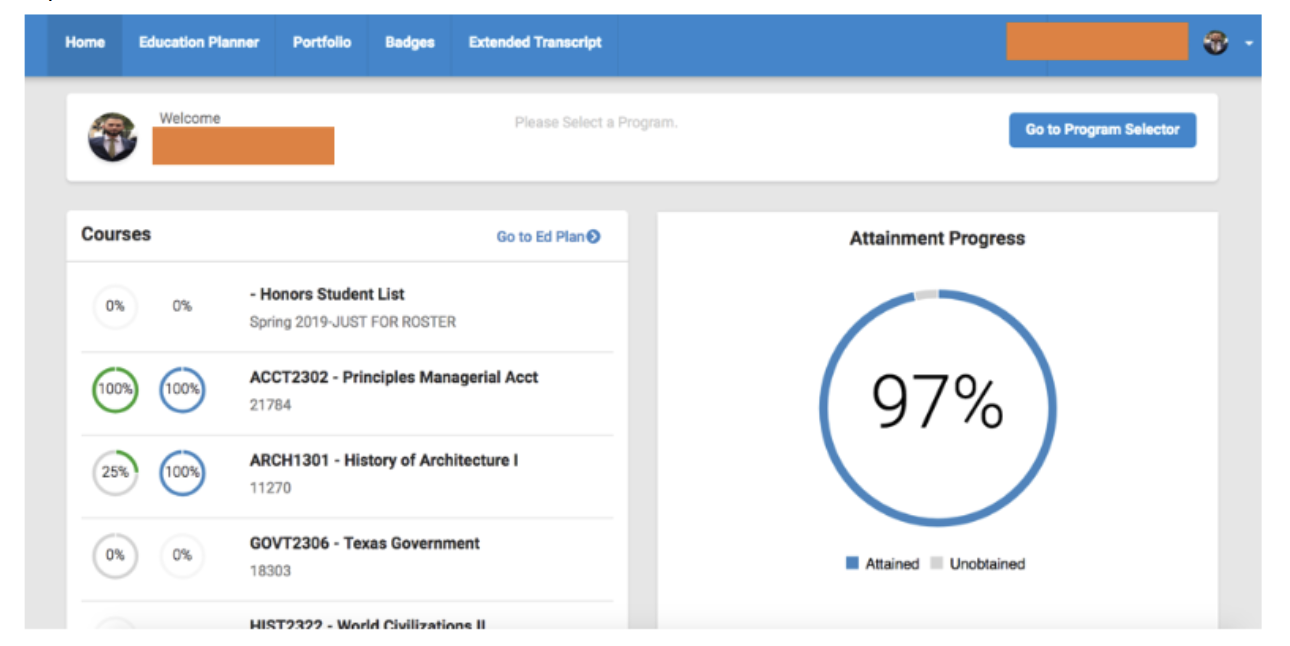Click the user avatar in top navigation bar

pyautogui.click(x=1215, y=43)
